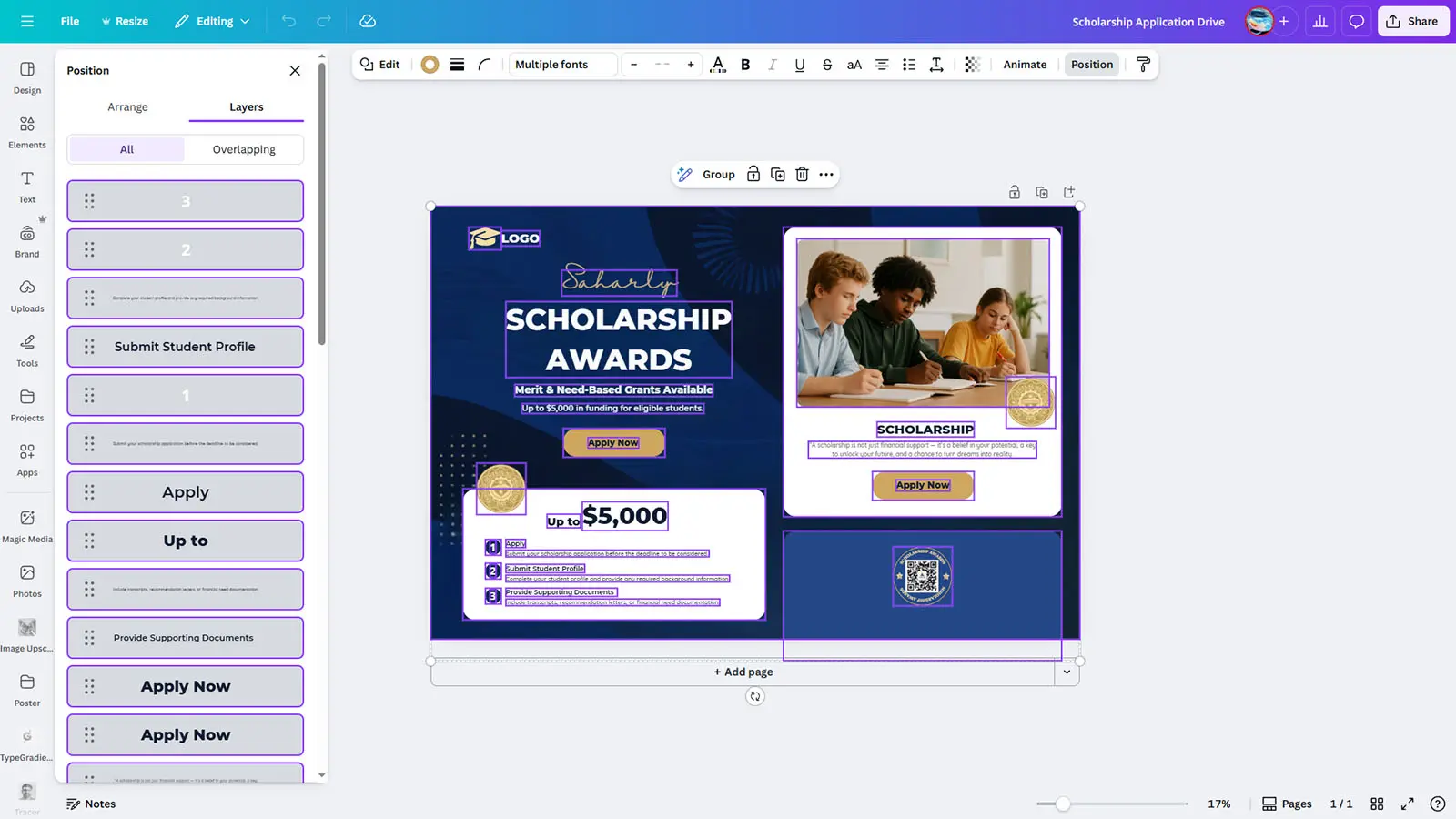Open the Editing mode dropdown
Viewport: 1456px width, 819px height.
coord(213,21)
